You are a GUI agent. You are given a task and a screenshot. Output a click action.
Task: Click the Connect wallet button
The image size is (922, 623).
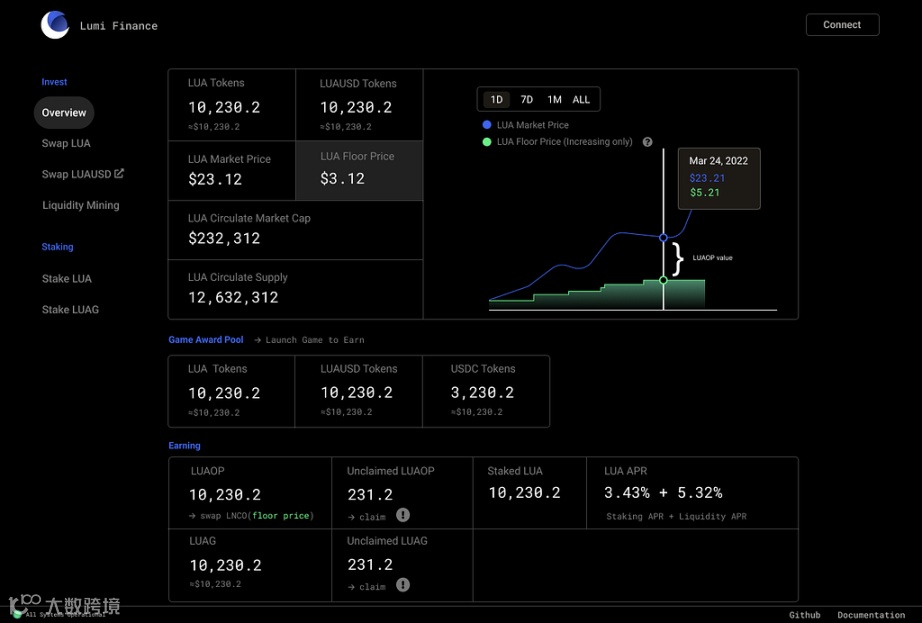click(x=842, y=25)
